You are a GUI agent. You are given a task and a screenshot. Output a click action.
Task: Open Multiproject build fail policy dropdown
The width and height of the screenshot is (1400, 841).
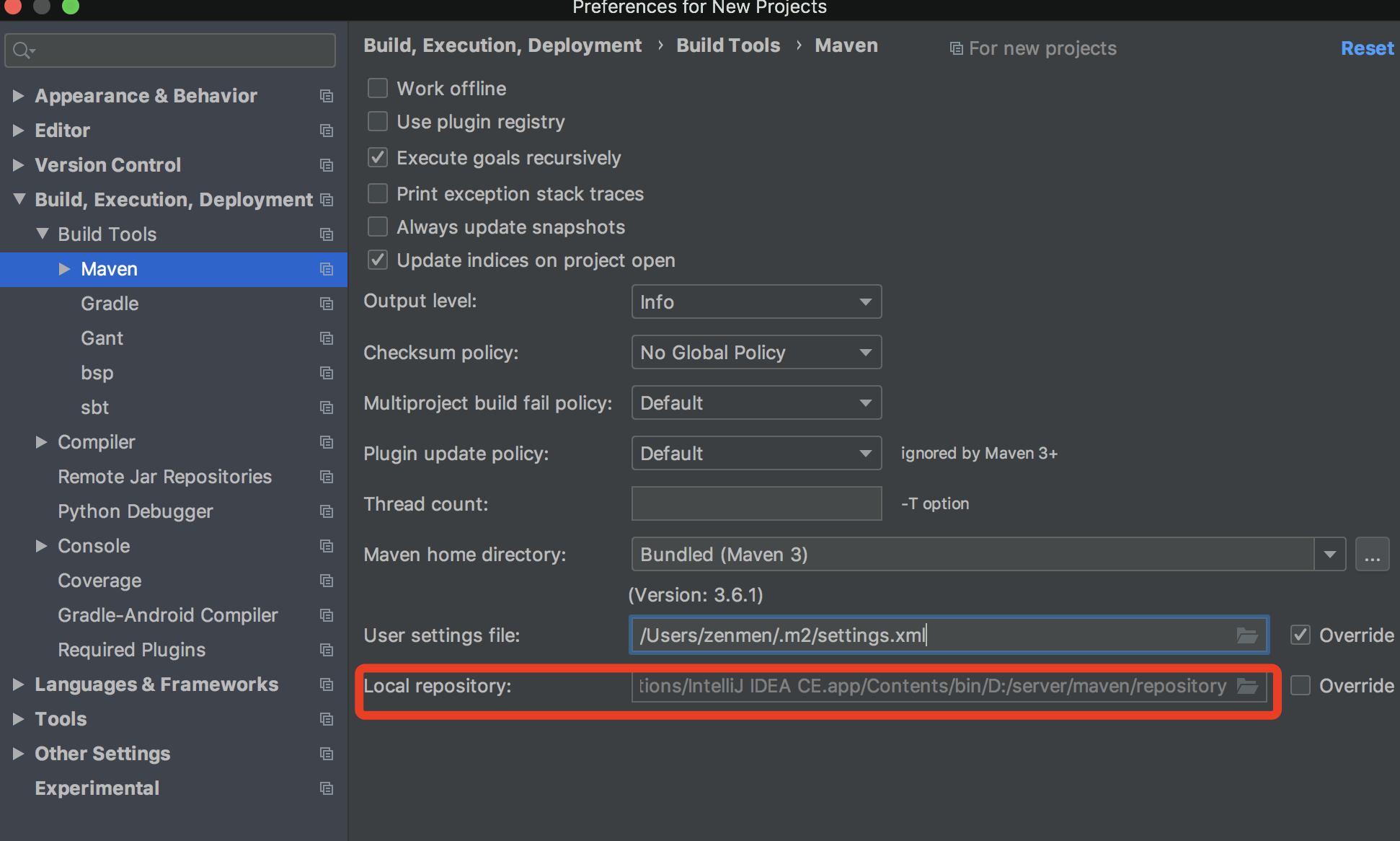(756, 402)
